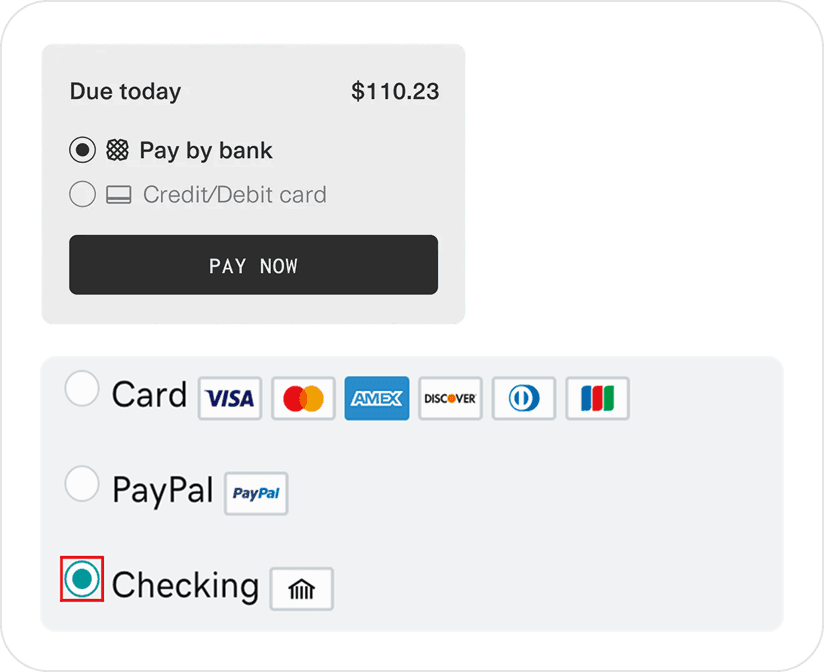The image size is (824, 672).
Task: Select the Card payment radio button
Action: (82, 389)
